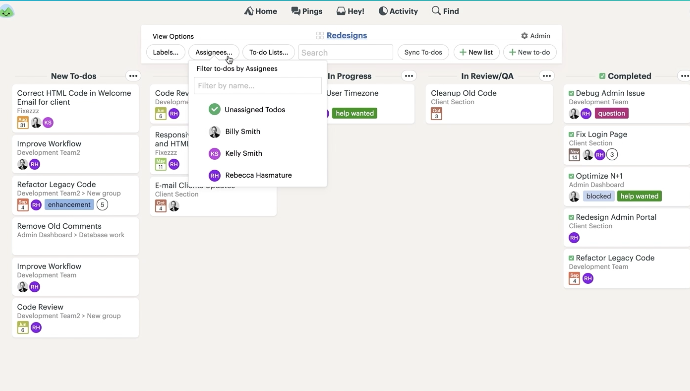Click due date icon on Cleanup Old Code
The height and width of the screenshot is (391, 690).
(437, 113)
